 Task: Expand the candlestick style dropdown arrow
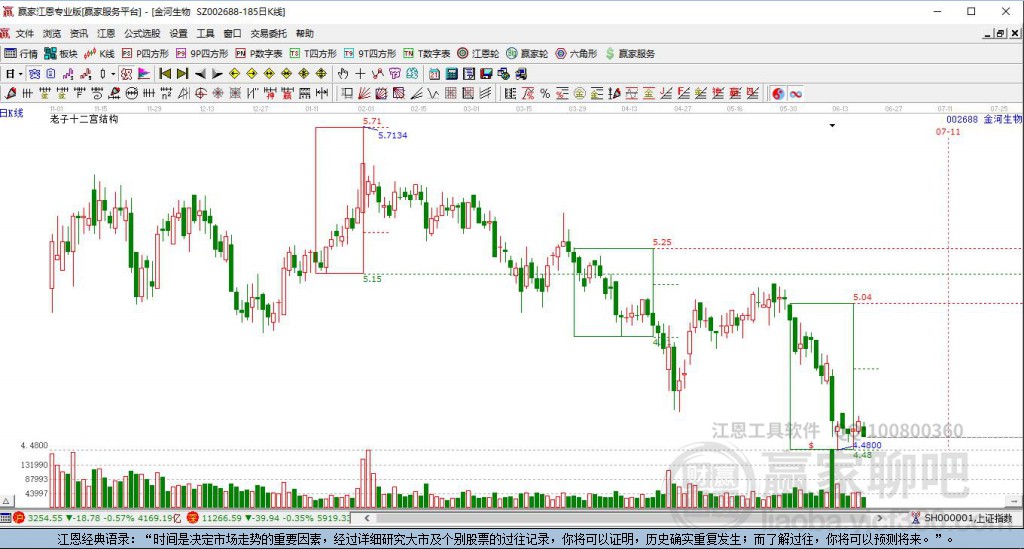112,74
